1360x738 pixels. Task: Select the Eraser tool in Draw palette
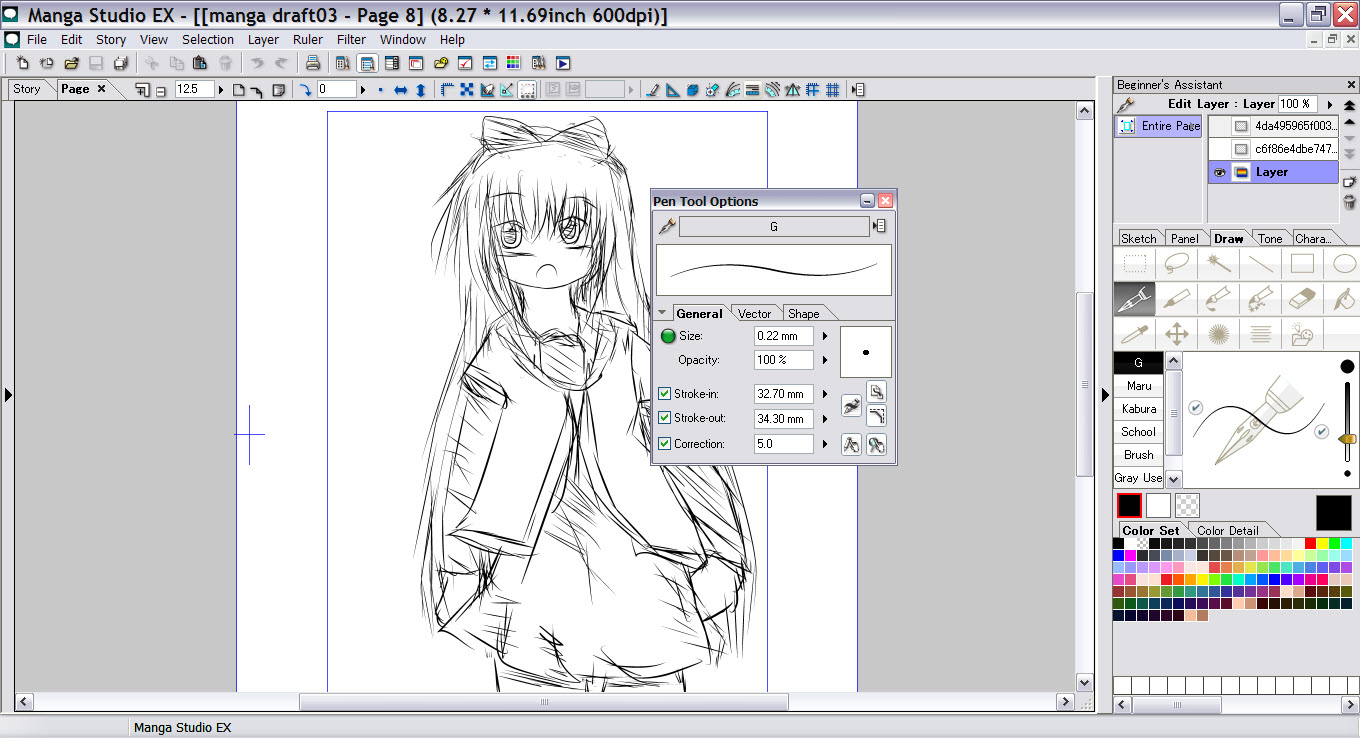(1300, 298)
